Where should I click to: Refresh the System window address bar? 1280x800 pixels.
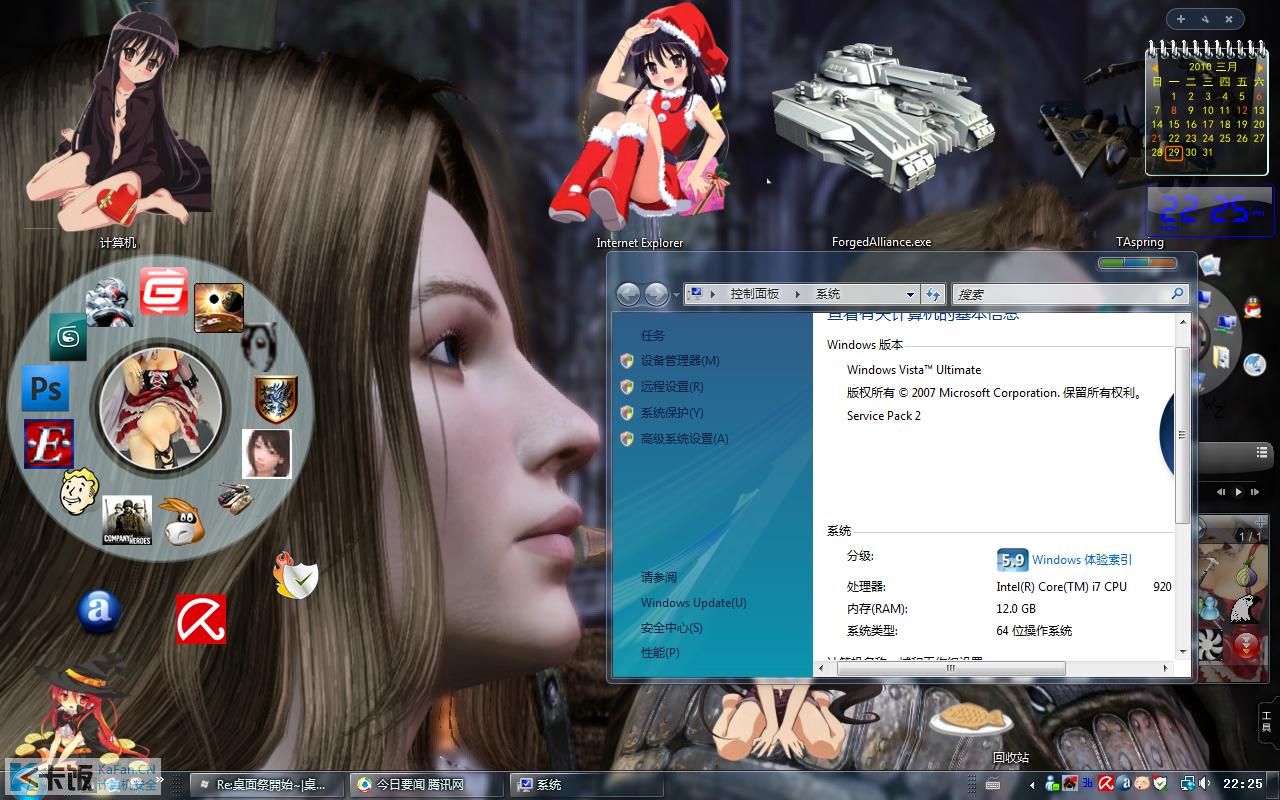point(933,294)
